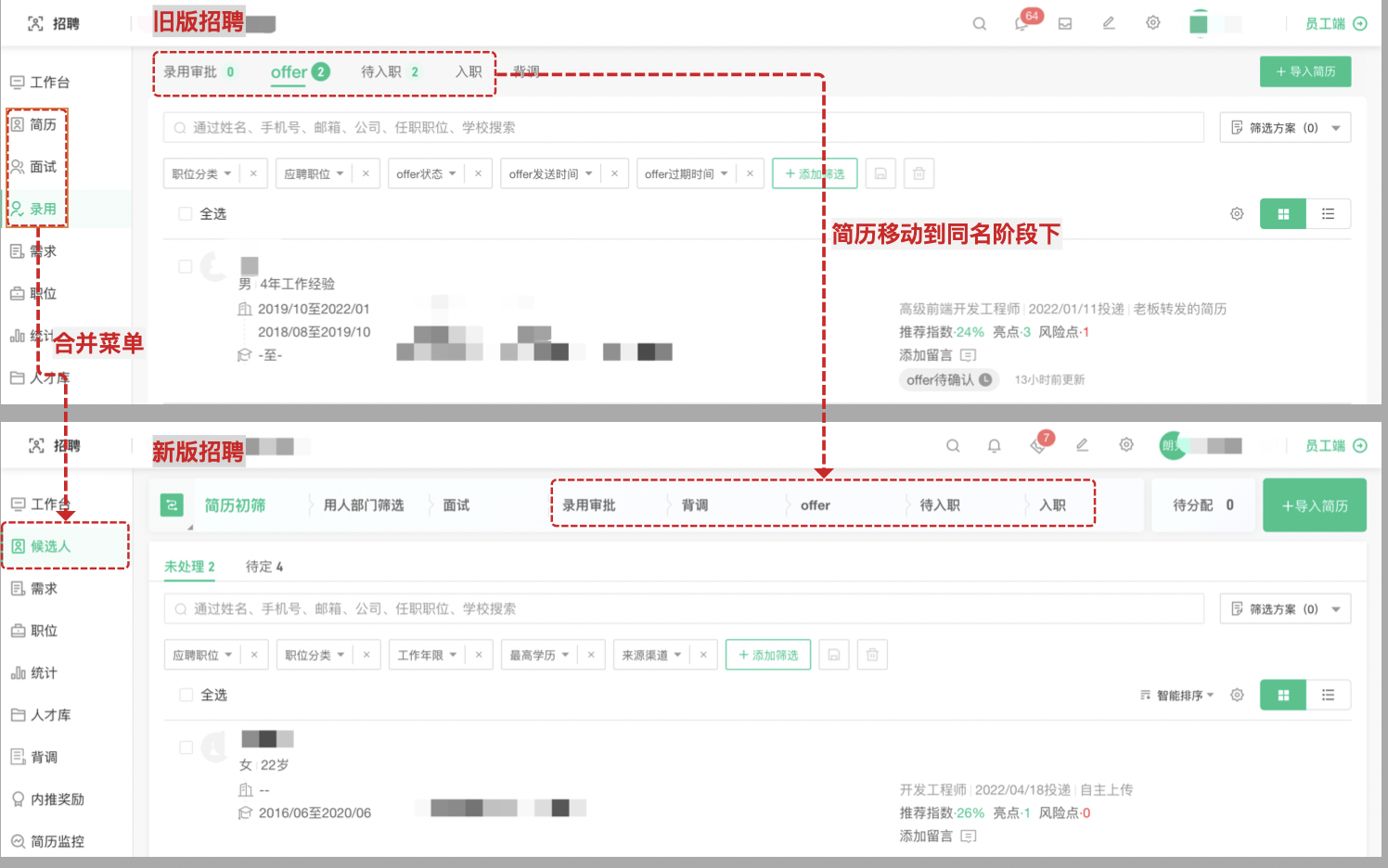The image size is (1388, 868).
Task: Switch to card view in new version
Action: pyautogui.click(x=1283, y=696)
